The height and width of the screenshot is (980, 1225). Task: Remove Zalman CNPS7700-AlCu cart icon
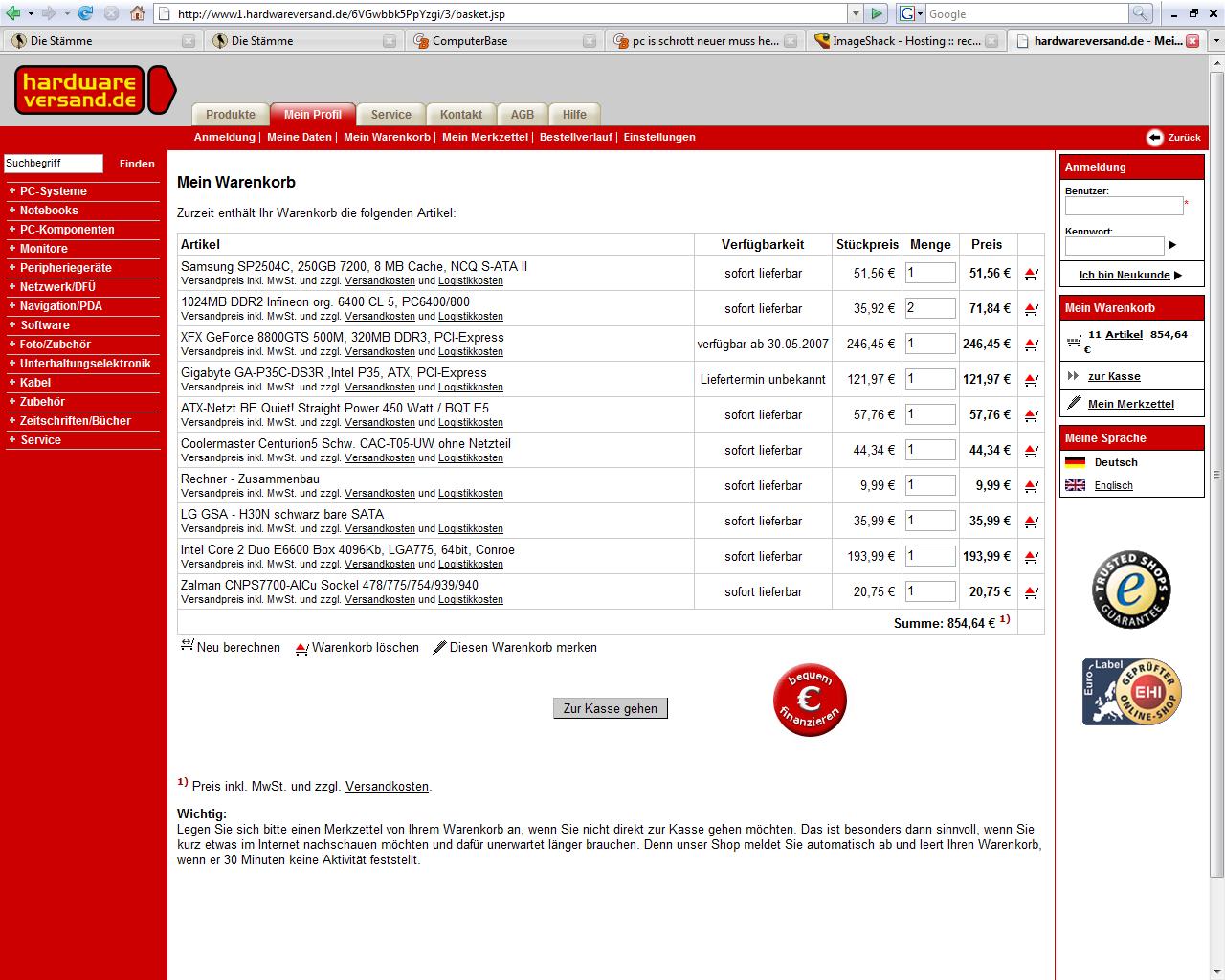[1031, 592]
